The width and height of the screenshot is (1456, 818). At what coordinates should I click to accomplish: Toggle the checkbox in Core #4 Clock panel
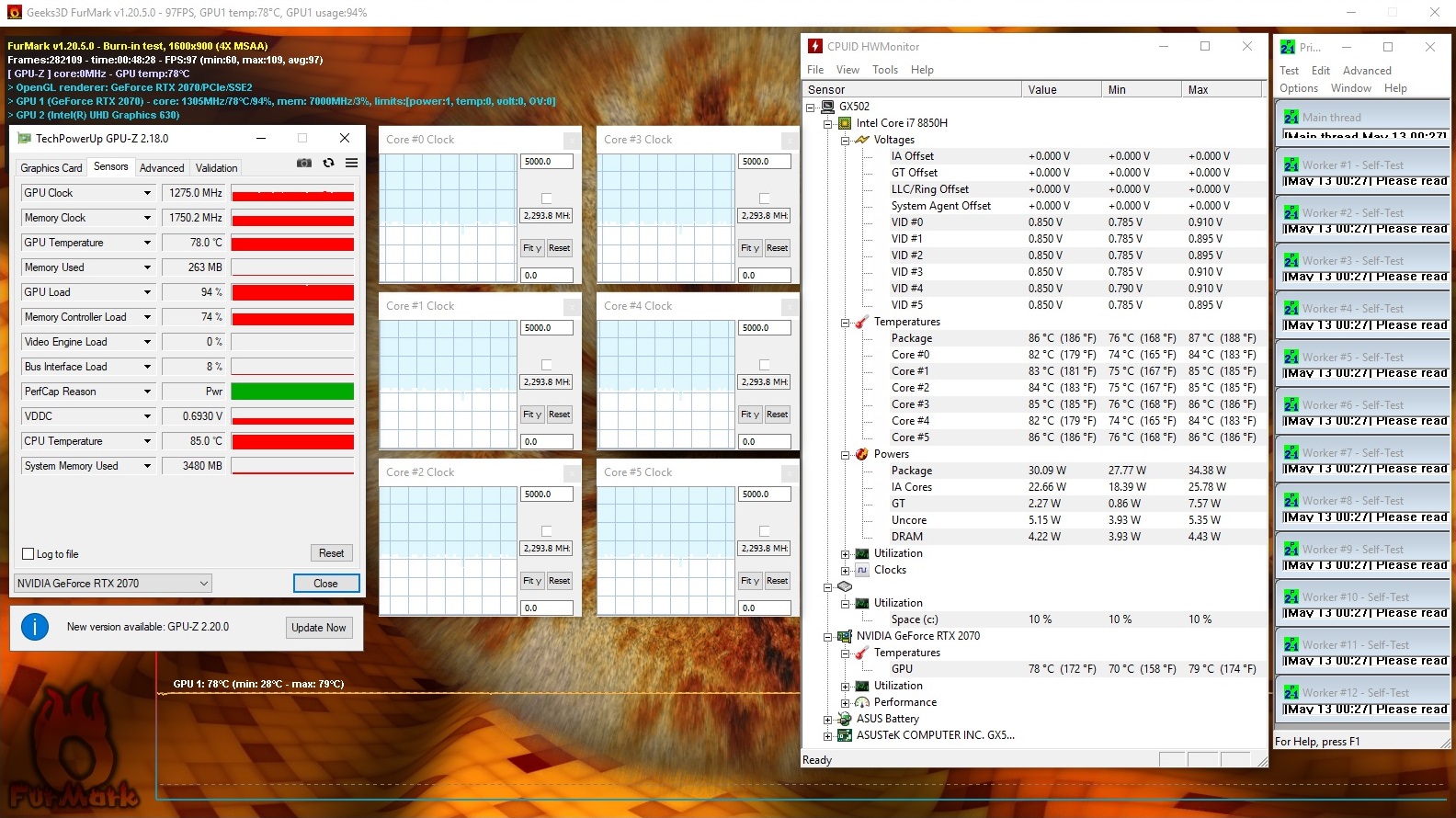point(765,365)
